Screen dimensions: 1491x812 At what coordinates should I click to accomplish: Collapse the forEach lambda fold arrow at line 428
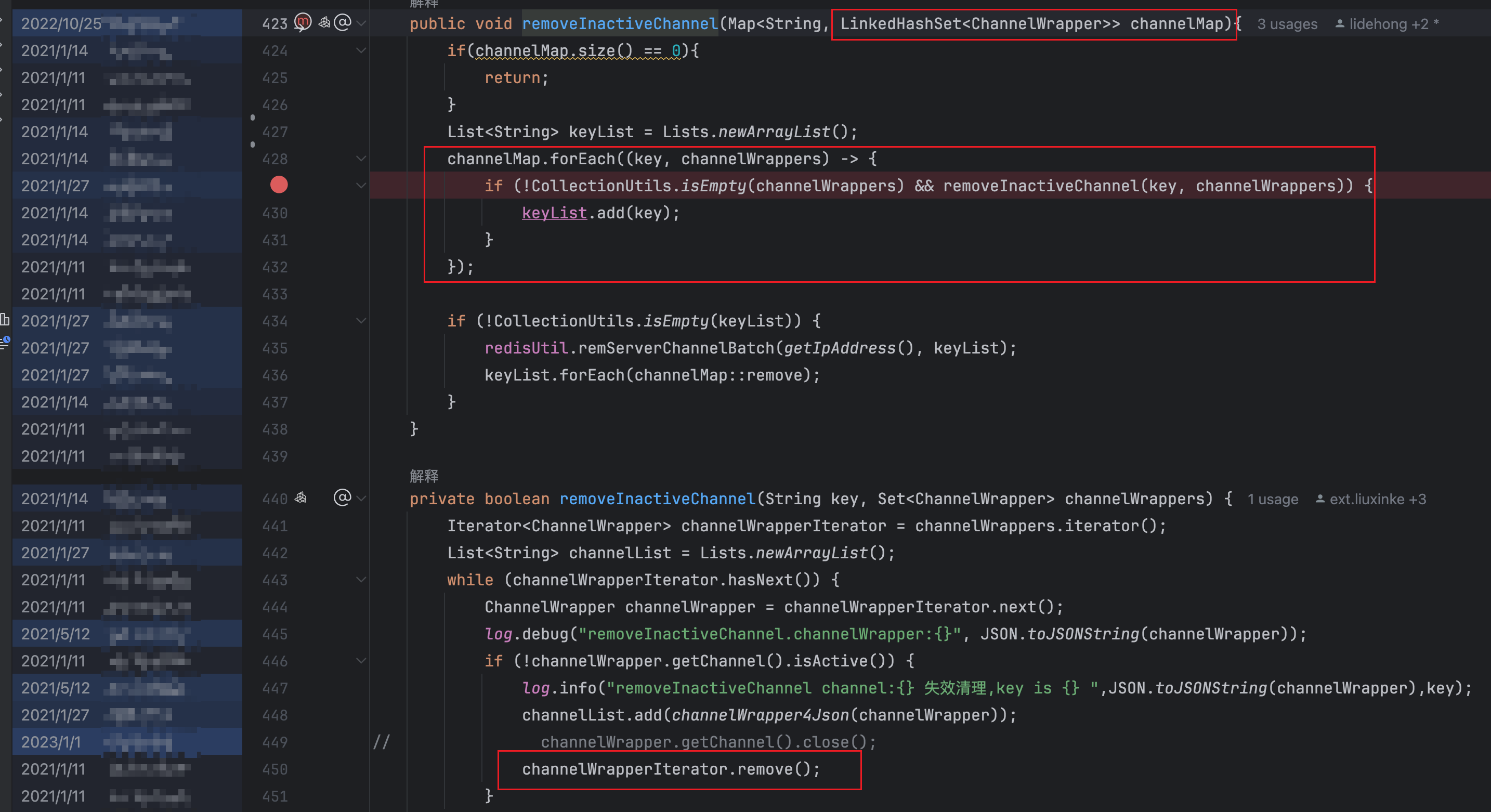362,159
